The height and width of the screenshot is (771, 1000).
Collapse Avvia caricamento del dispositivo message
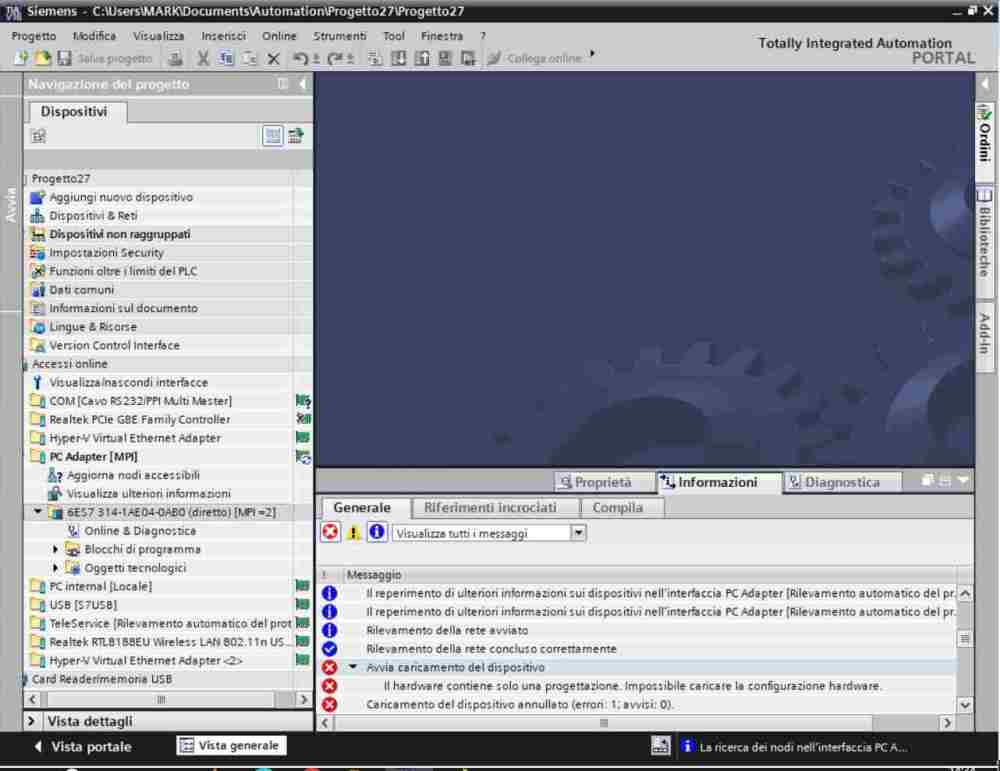pos(353,667)
